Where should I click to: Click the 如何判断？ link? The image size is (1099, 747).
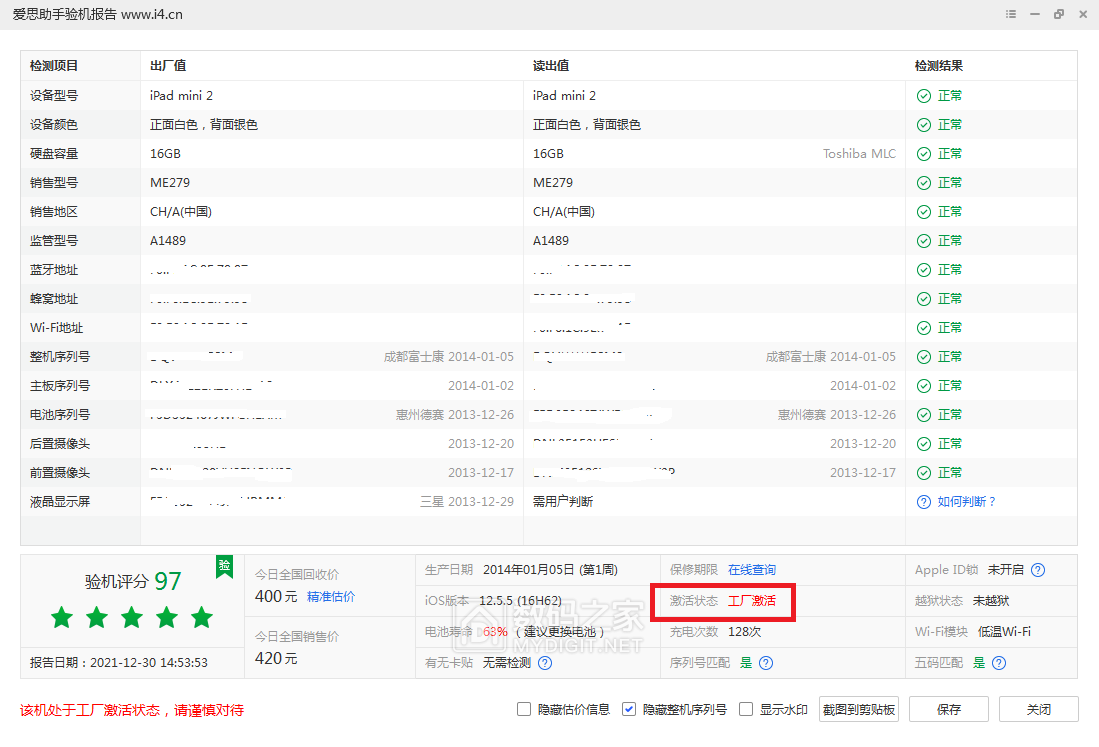[x=967, y=502]
